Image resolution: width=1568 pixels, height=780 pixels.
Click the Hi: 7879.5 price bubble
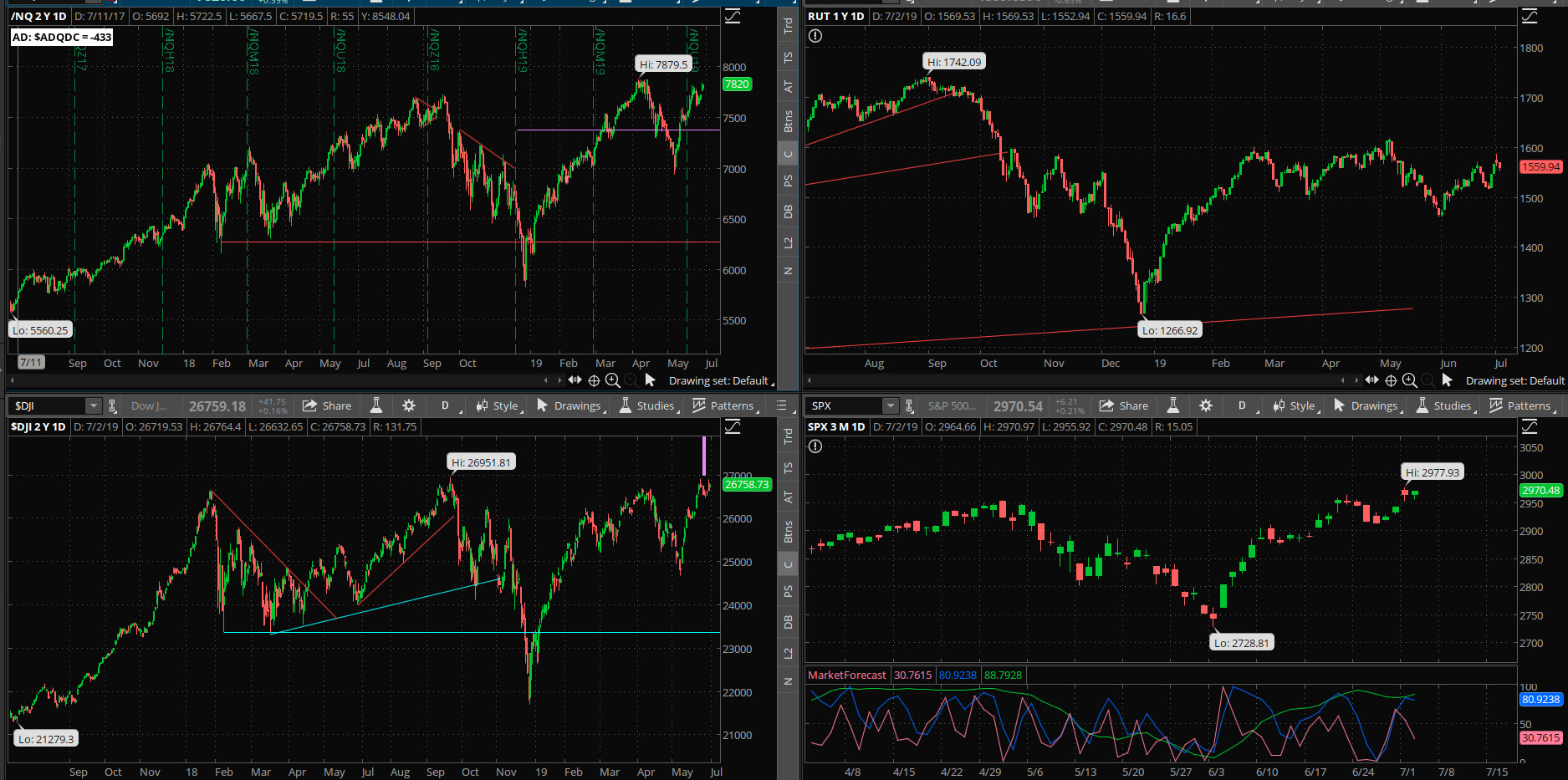pyautogui.click(x=663, y=64)
